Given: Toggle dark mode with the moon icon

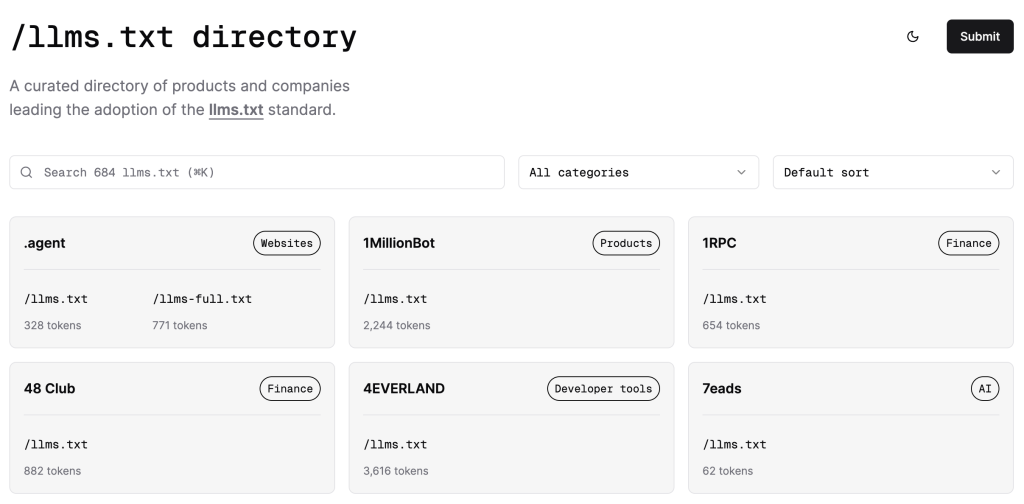Looking at the screenshot, I should 913,37.
